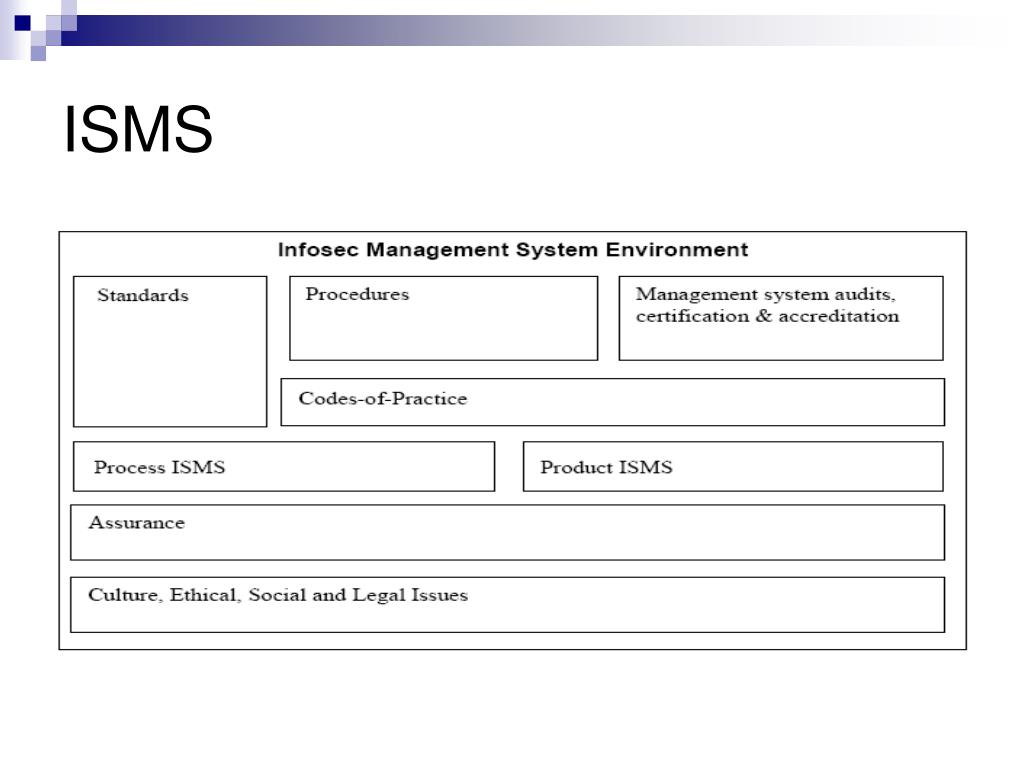Select the Procedures box label

[x=357, y=294]
